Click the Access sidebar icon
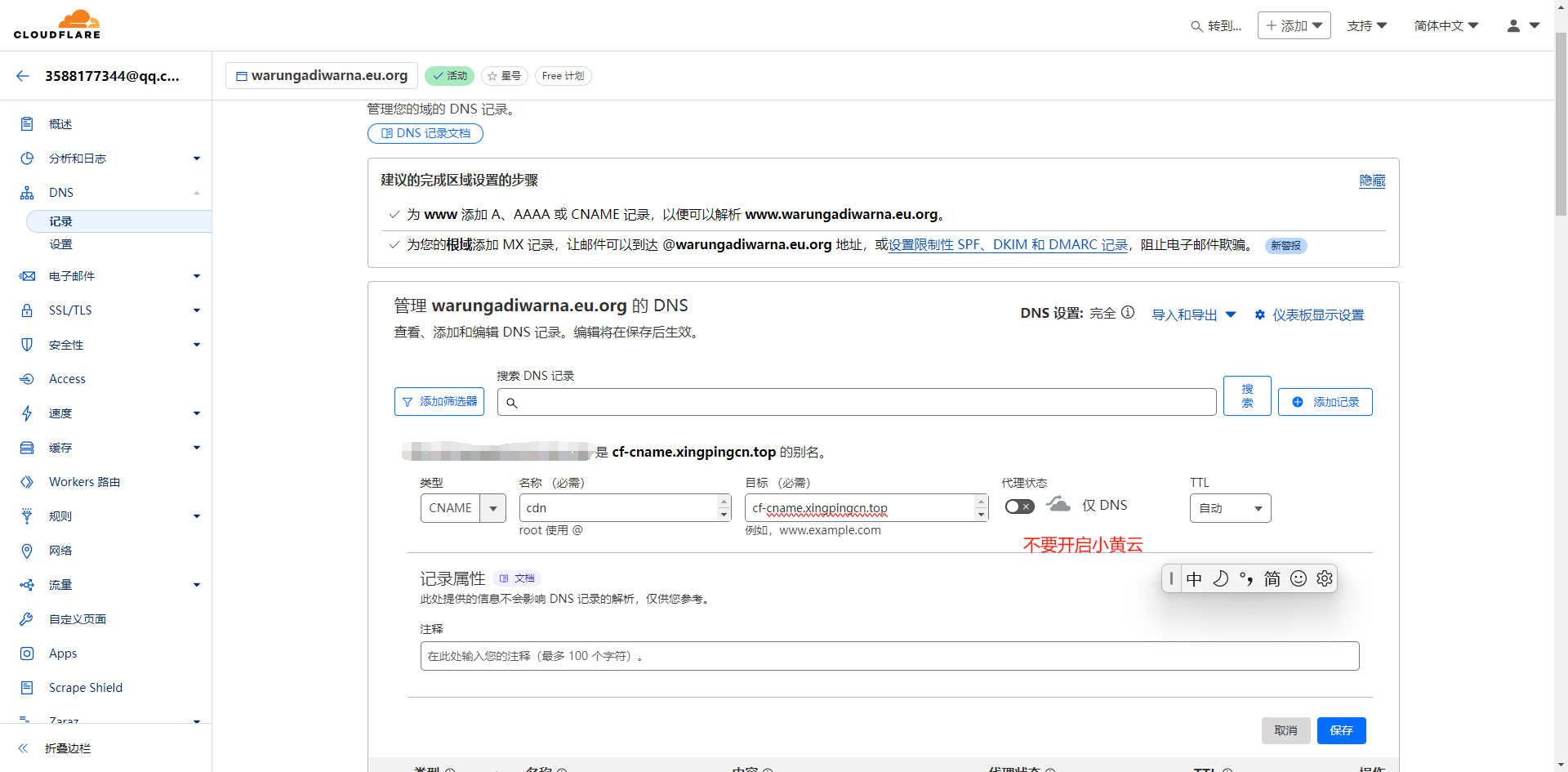Image resolution: width=1568 pixels, height=772 pixels. pyautogui.click(x=27, y=379)
